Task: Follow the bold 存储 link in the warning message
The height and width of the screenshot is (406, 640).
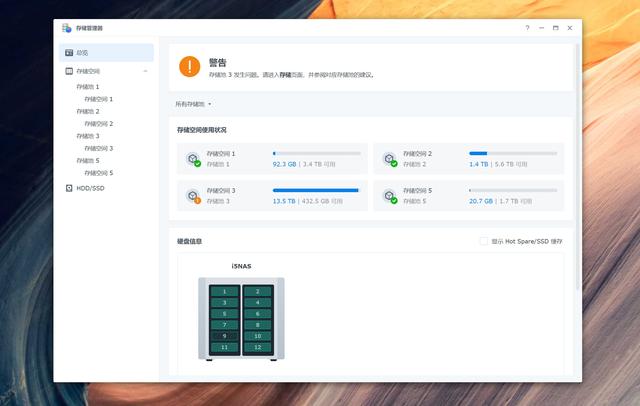Action: point(285,75)
